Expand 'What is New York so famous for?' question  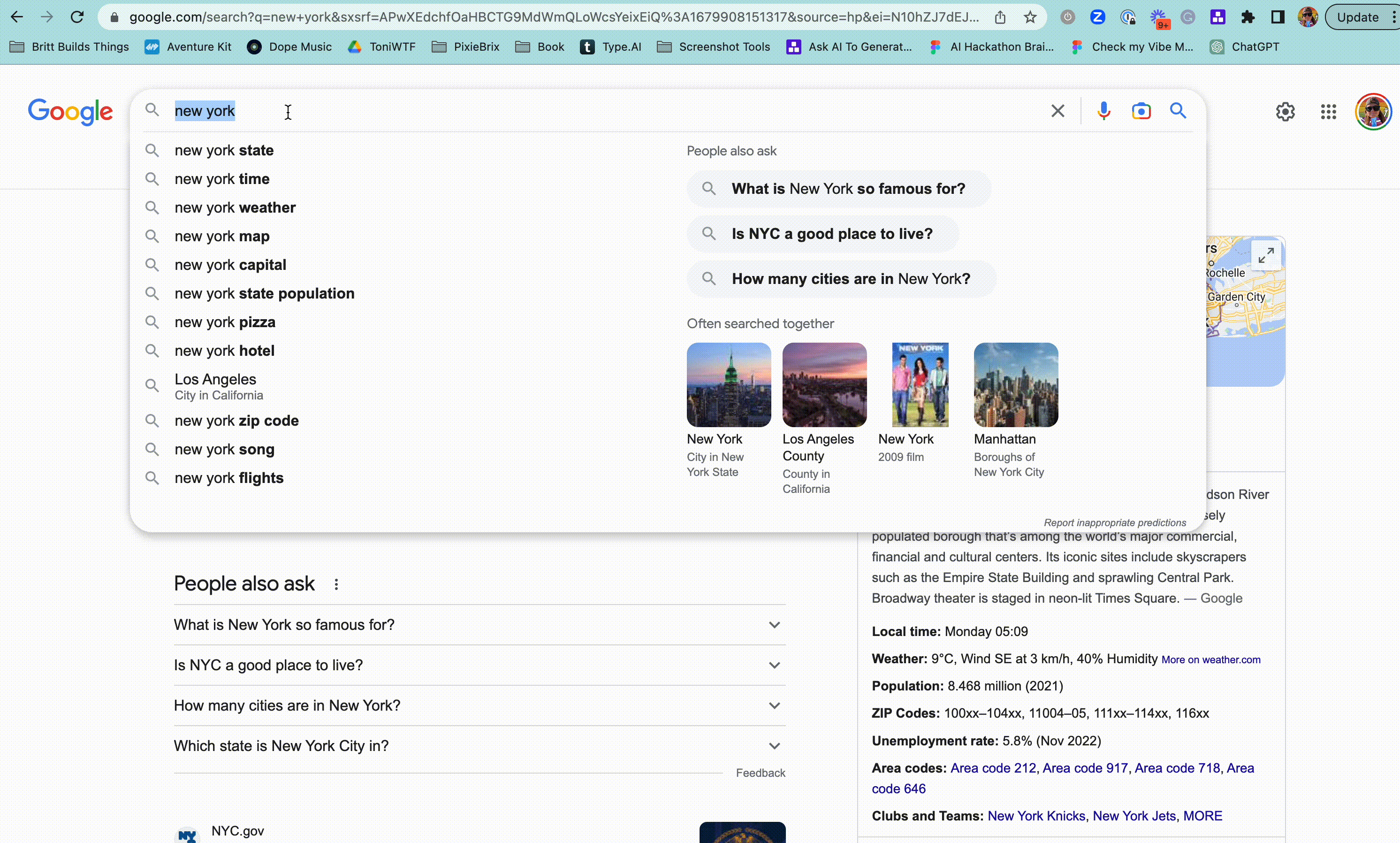(x=479, y=624)
